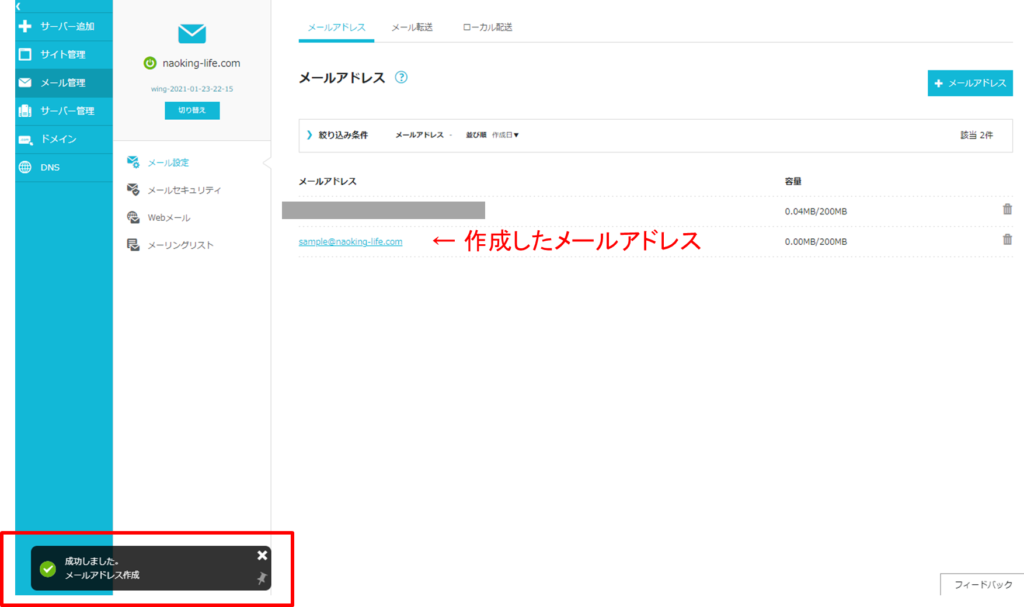Screen dimensions: 1024x607
Task: Click the メール管理 envelope icon
Action: (x=25, y=82)
